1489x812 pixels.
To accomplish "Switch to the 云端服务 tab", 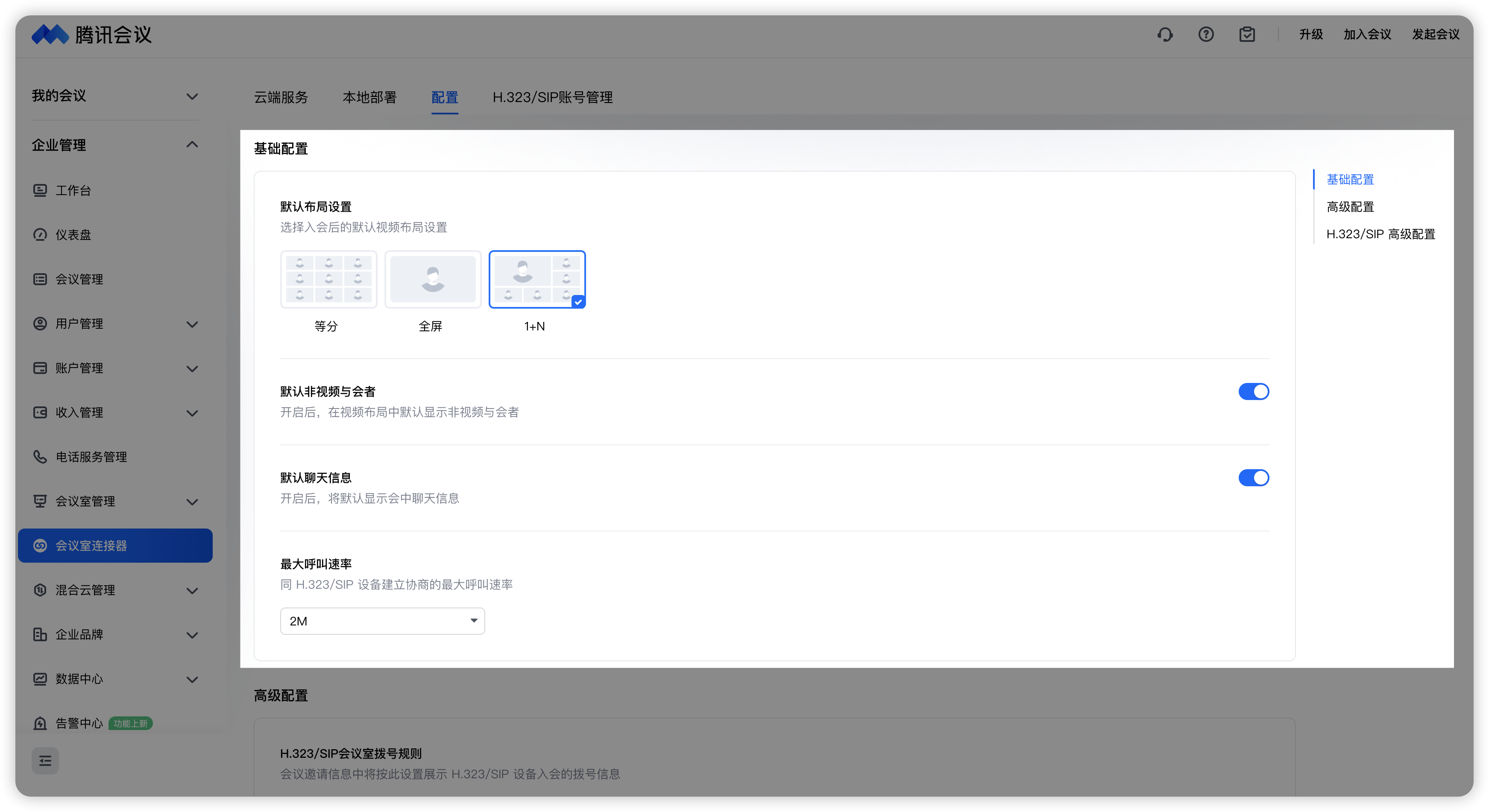I will coord(281,97).
